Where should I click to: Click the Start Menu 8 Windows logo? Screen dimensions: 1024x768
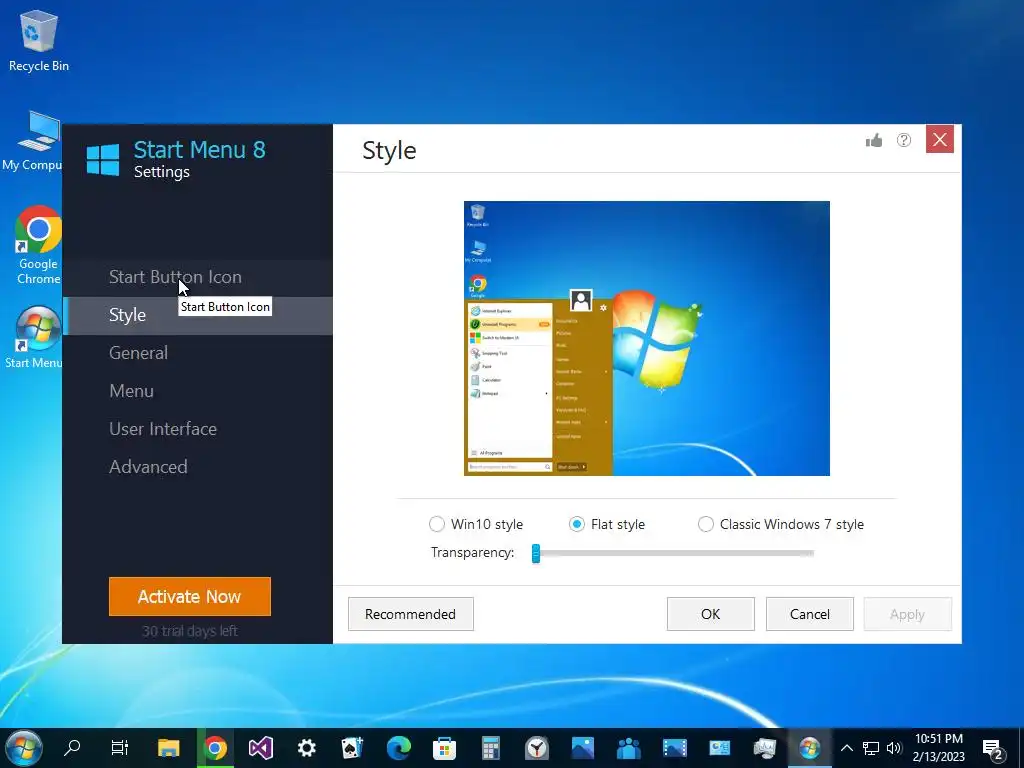[x=103, y=160]
